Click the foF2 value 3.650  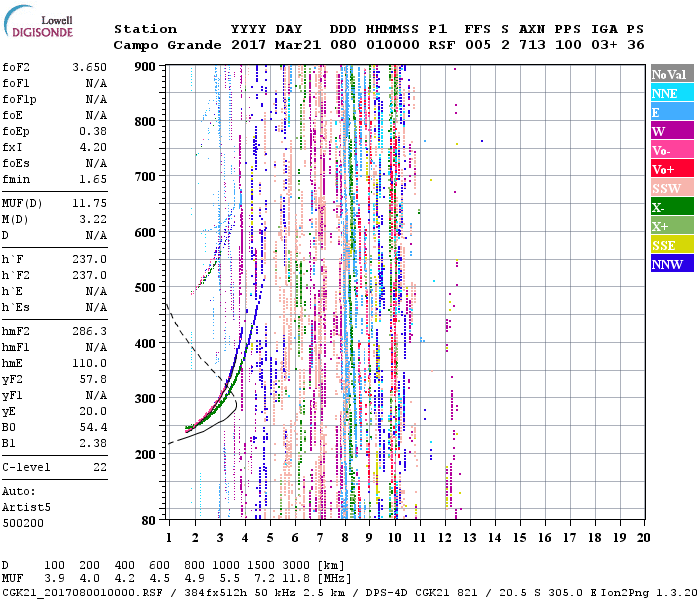(89, 67)
